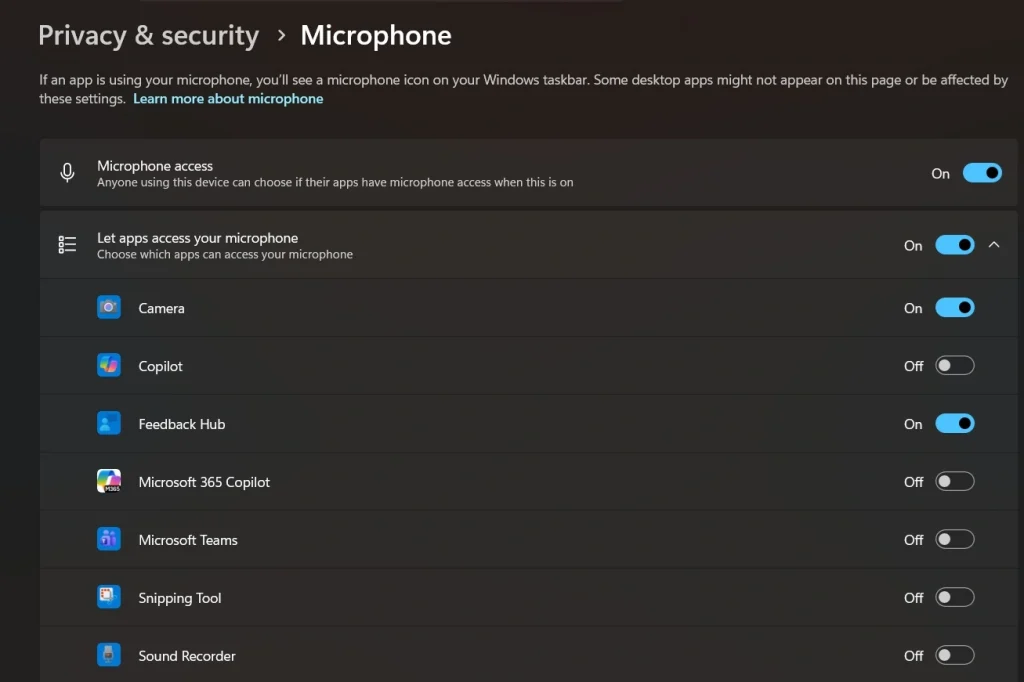This screenshot has width=1024, height=682.
Task: Click the Camera app icon
Action: [109, 307]
